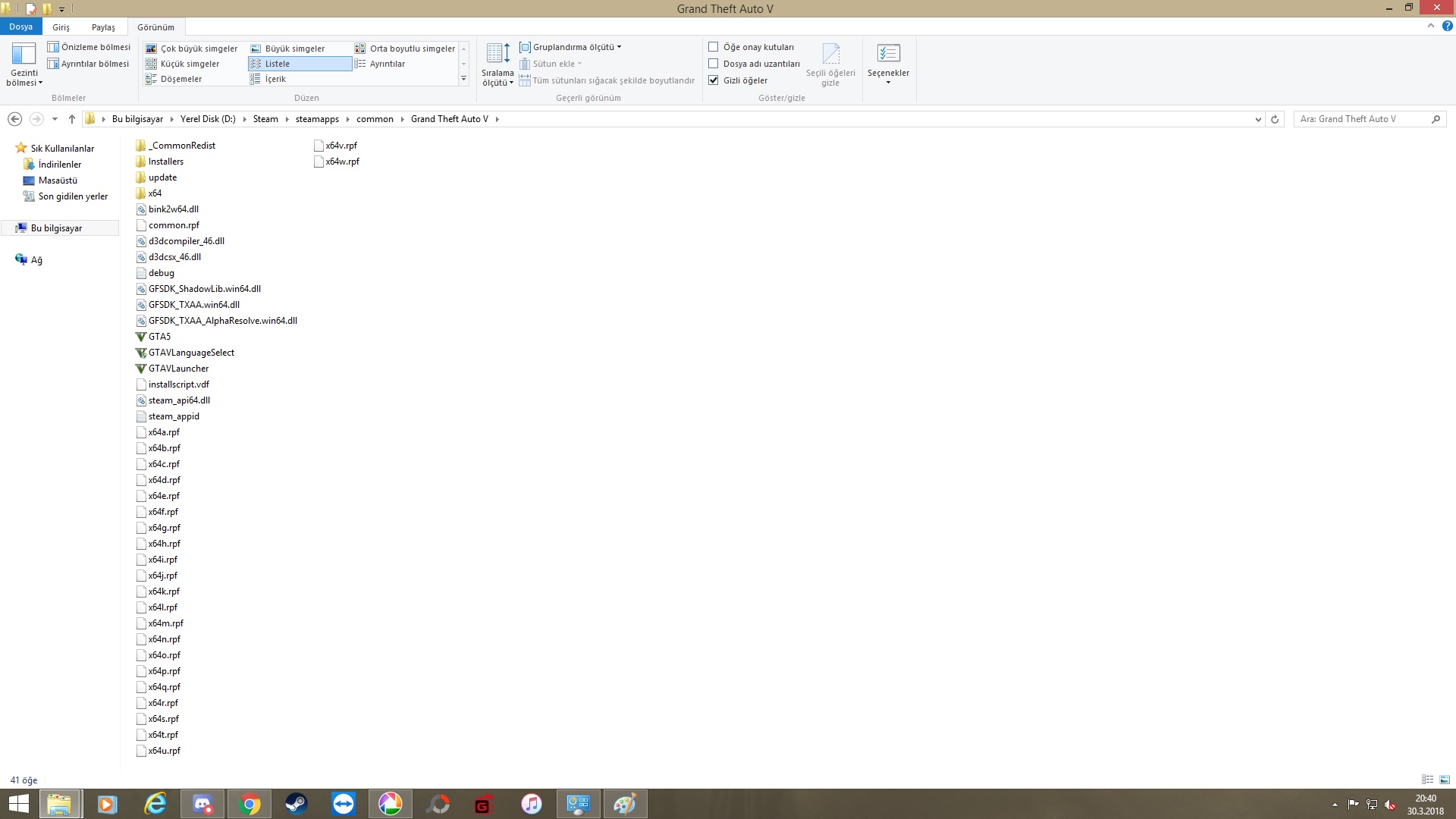
Task: Open recent locations dropdown arrow
Action: pos(55,119)
